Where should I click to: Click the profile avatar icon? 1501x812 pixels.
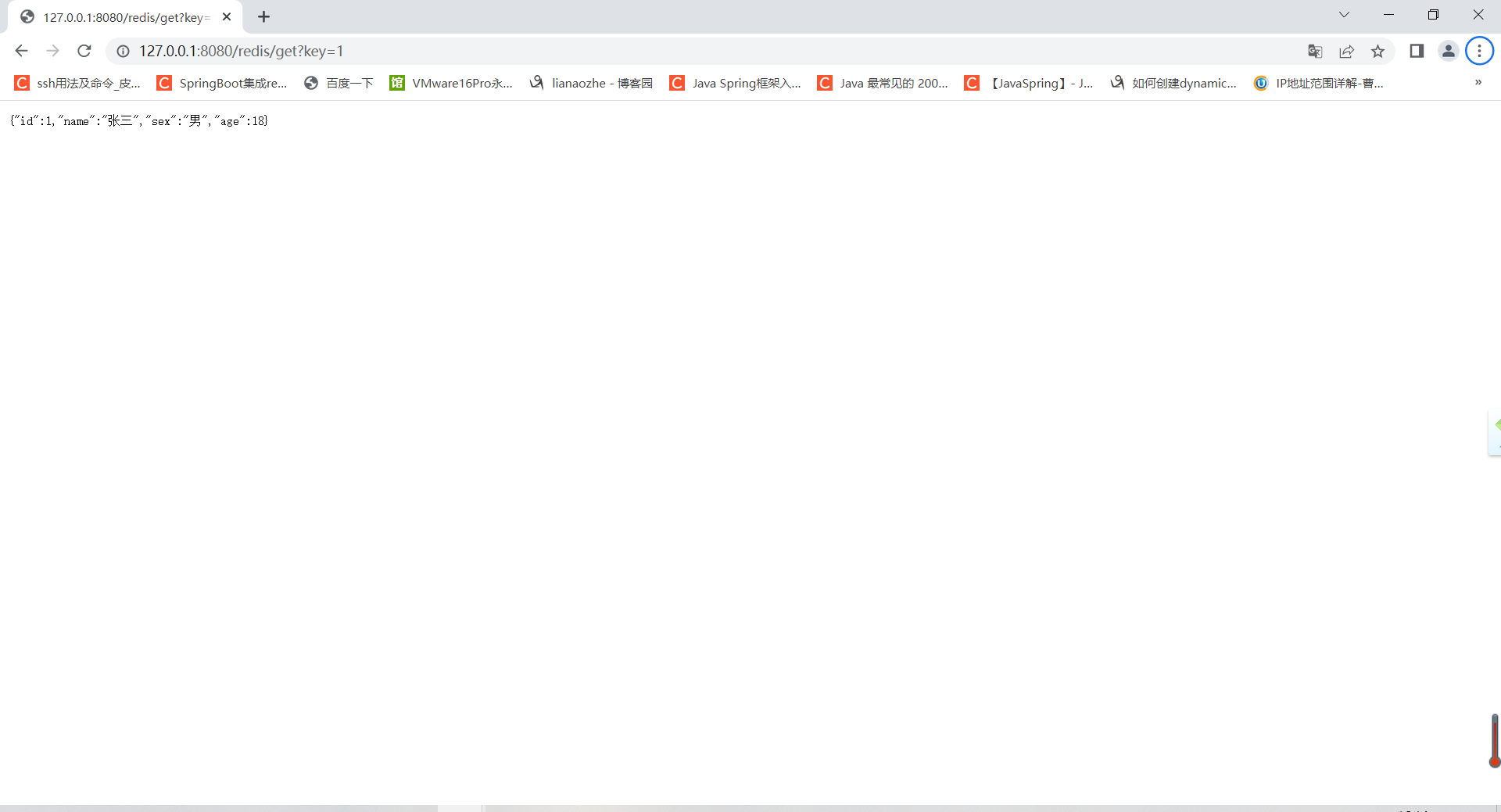coord(1448,51)
